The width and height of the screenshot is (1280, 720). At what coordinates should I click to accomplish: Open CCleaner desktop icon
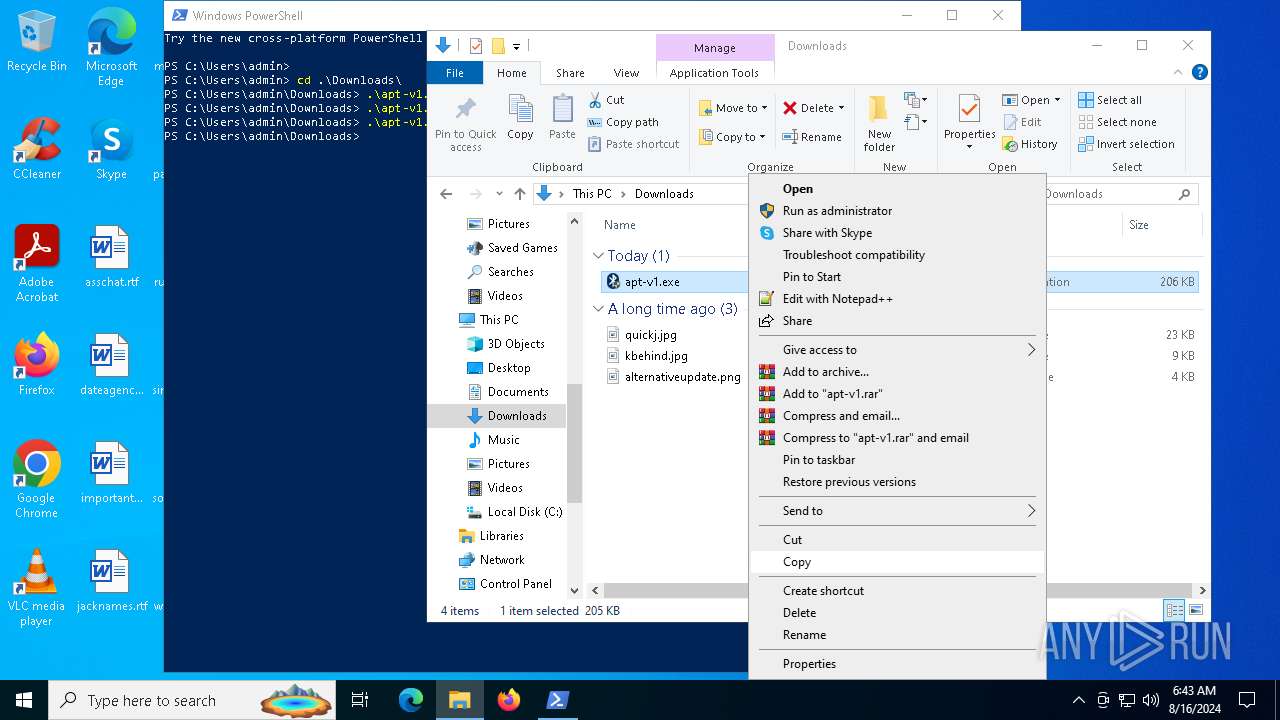[36, 149]
